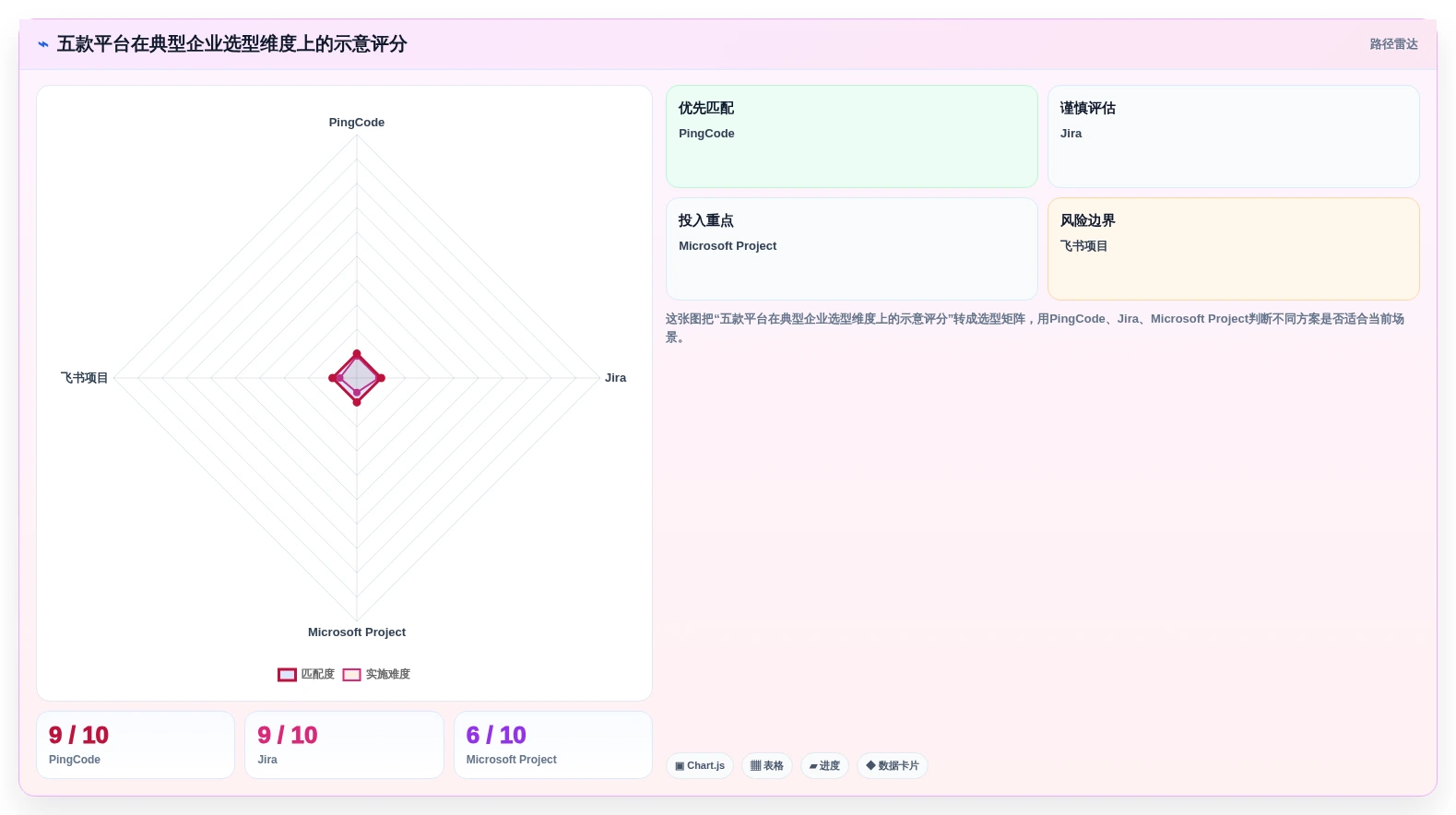
Task: Toggle the 匹配度 legend swatch
Action: click(287, 675)
